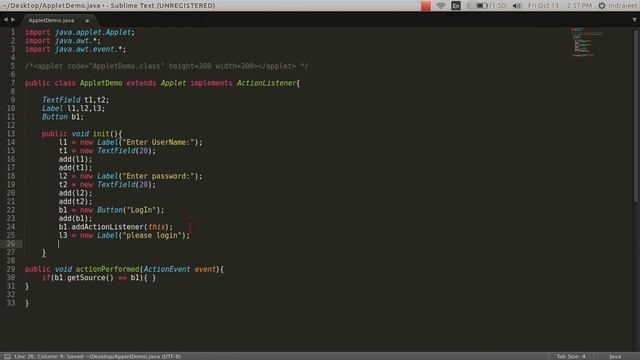The height and width of the screenshot is (360, 640).
Task: Open the battery status indicator
Action: pyautogui.click(x=491, y=6)
